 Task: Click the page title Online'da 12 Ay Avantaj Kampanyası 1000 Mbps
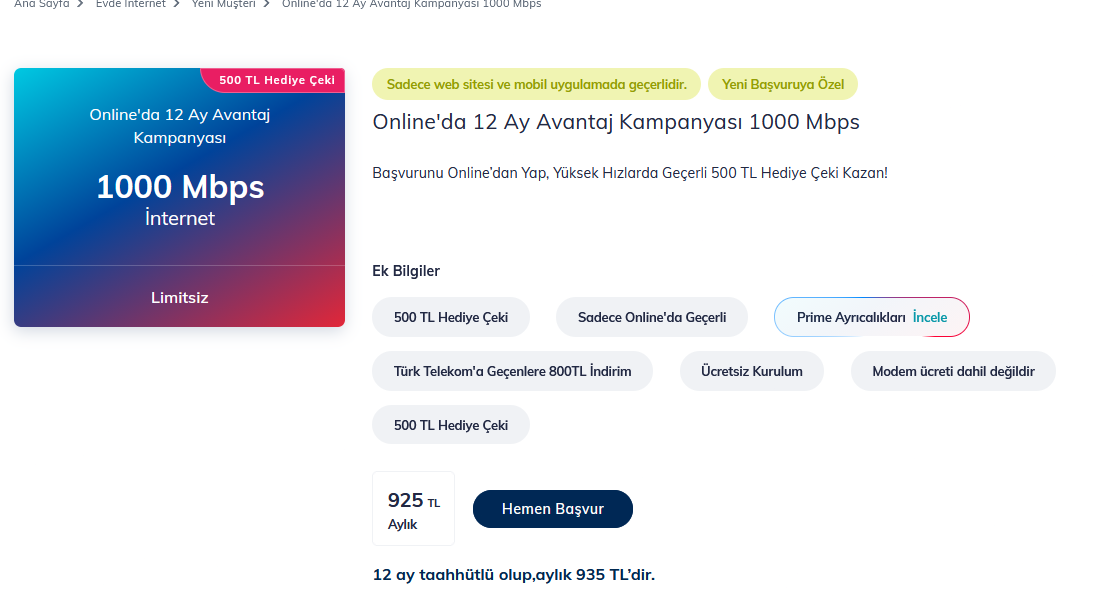coord(616,122)
